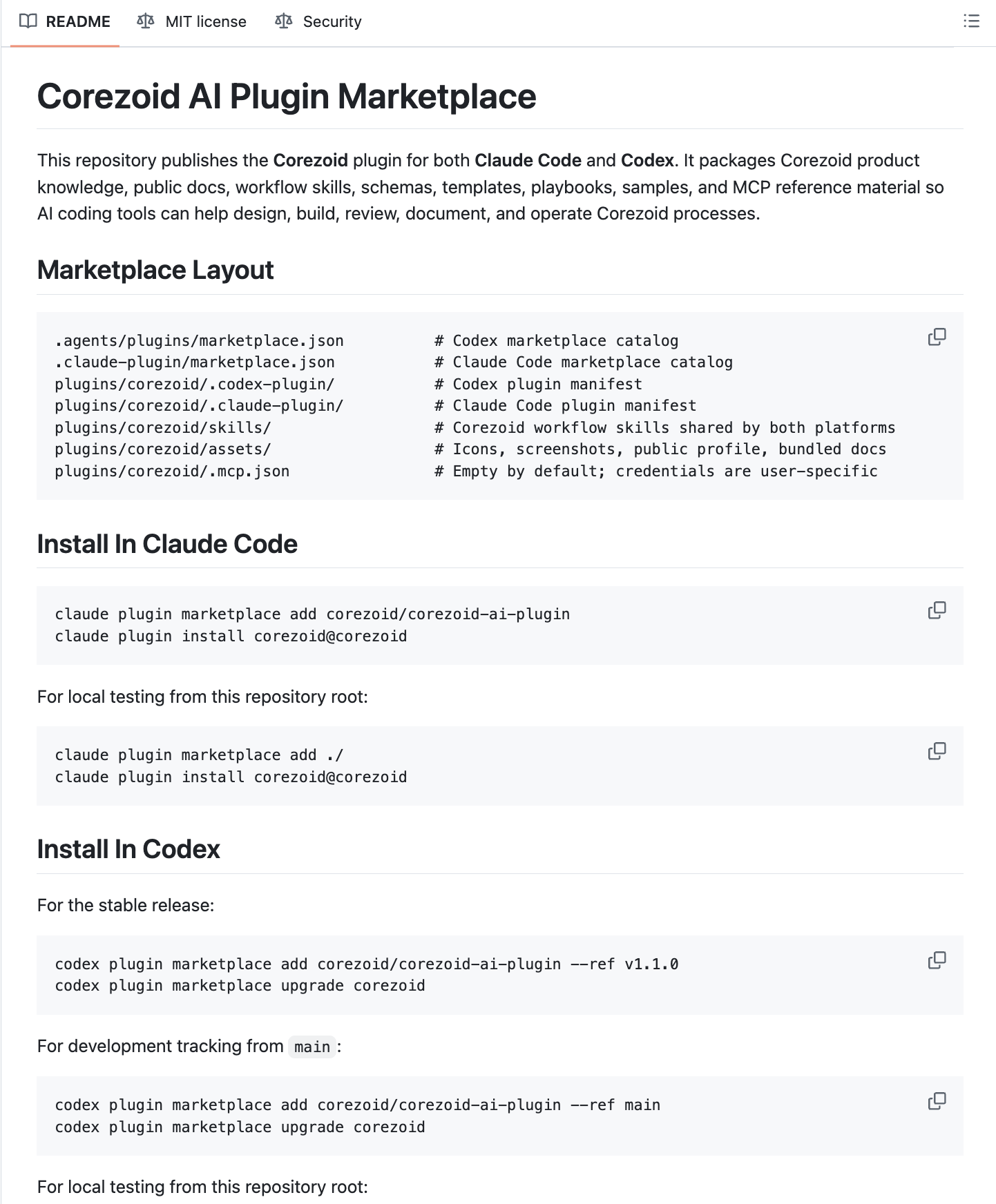Open the README outline list icon
Image resolution: width=996 pixels, height=1204 pixels.
tap(971, 21)
